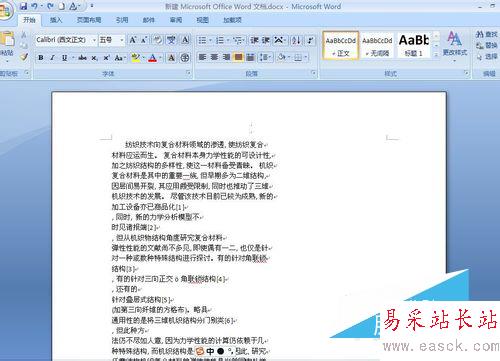Click the 替换 replace button
500x361 pixels.
pos(487,45)
